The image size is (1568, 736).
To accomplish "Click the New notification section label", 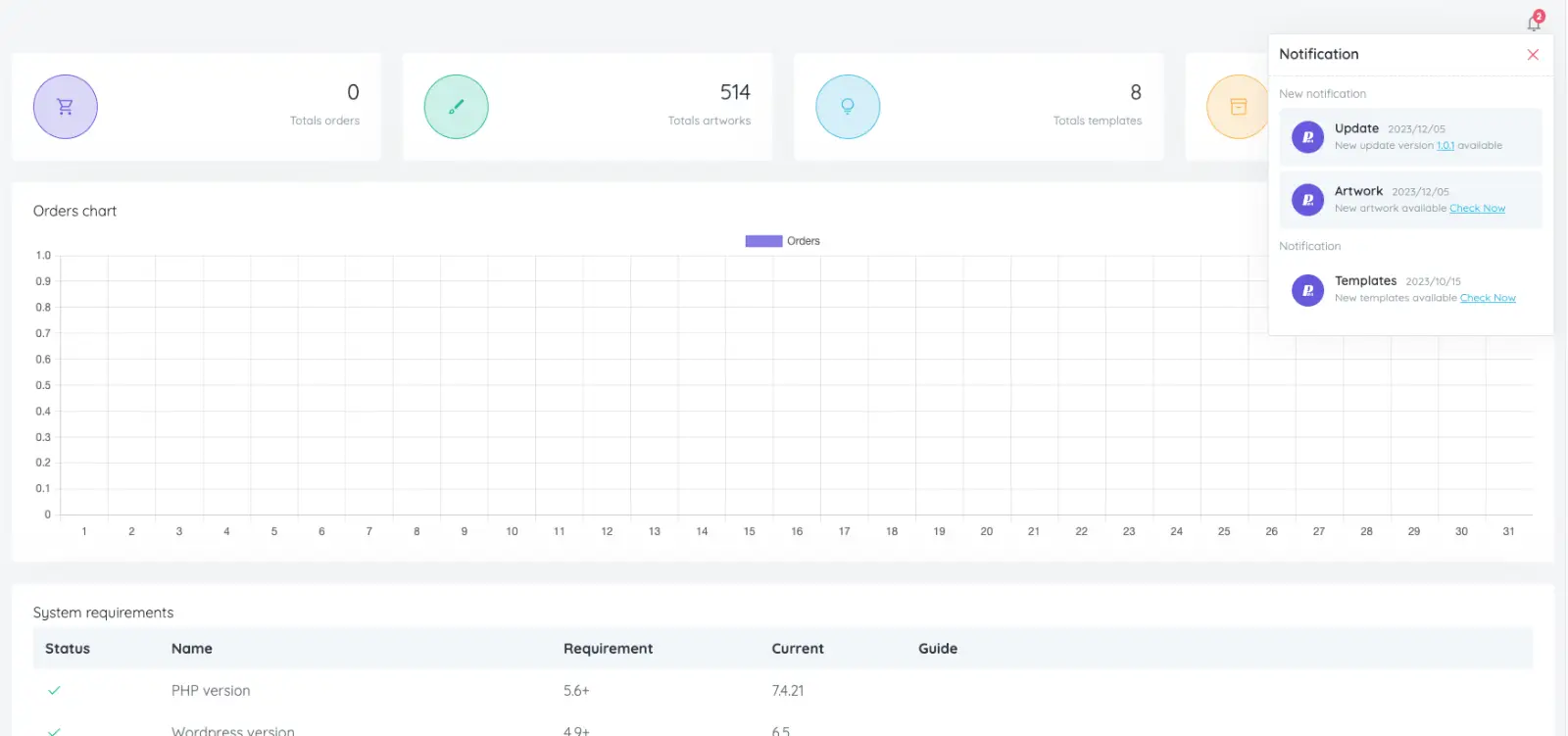I will tap(1322, 94).
